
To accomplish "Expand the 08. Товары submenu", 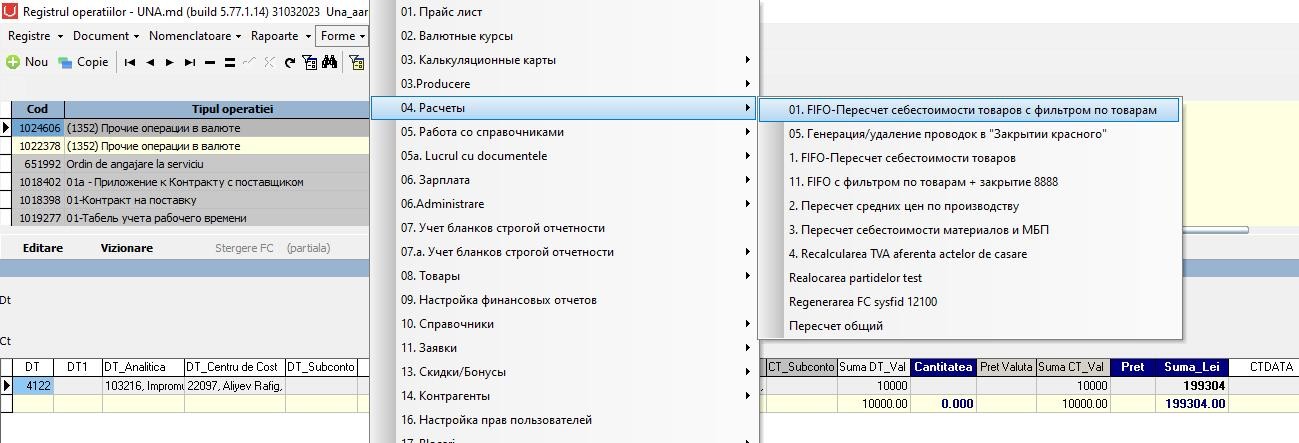I will click(565, 276).
